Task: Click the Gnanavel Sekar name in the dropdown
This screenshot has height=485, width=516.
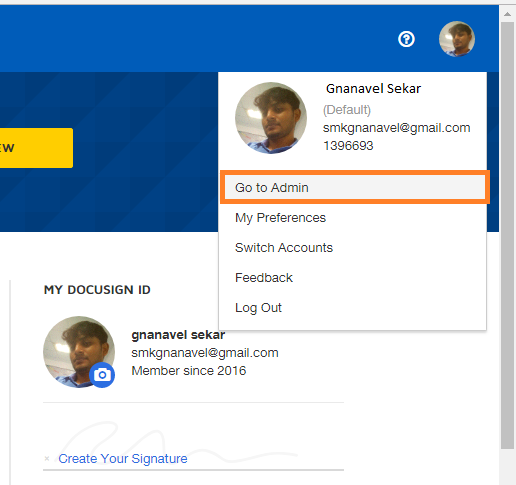Action: 373,89
